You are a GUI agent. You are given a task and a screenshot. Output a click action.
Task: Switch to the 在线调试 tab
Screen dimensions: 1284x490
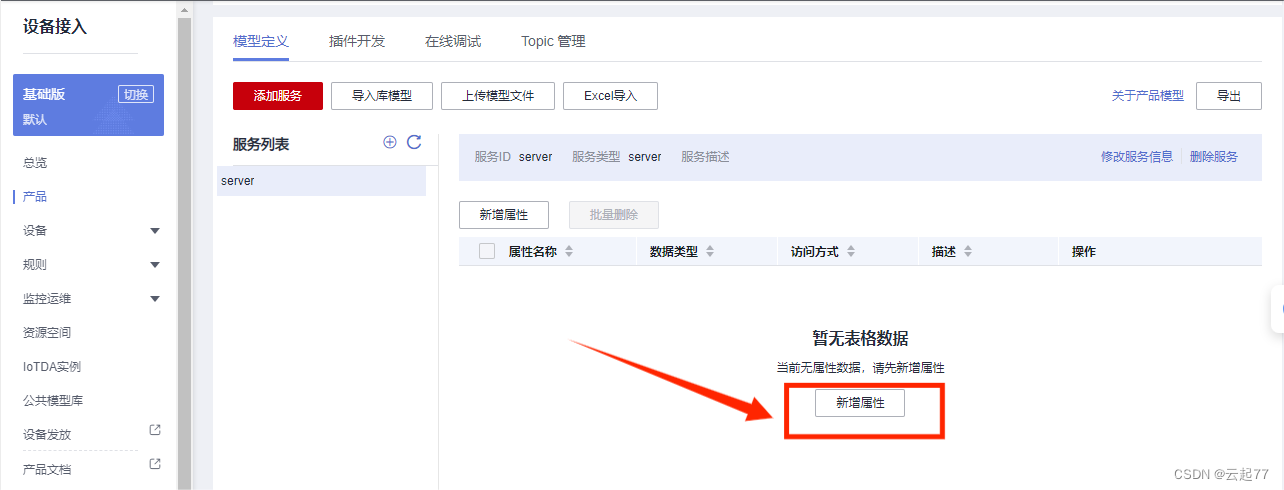click(x=453, y=42)
